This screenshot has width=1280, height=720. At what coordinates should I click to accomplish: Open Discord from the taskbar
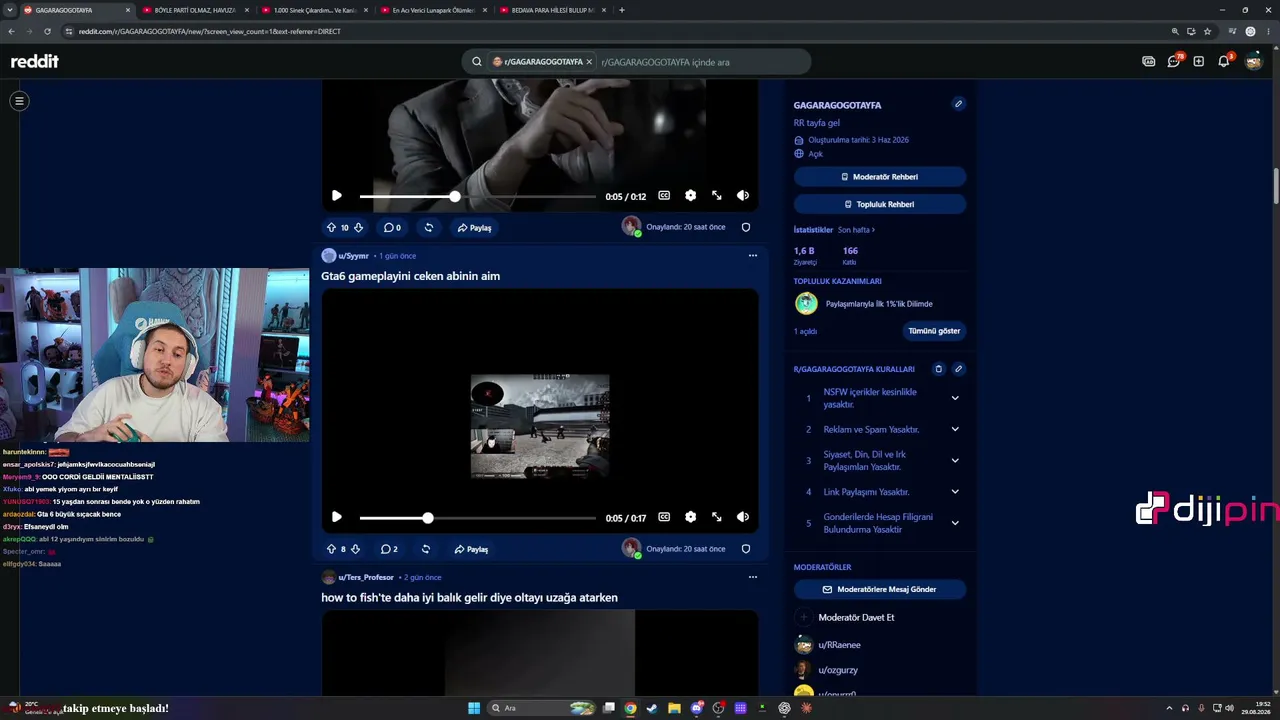[x=696, y=708]
